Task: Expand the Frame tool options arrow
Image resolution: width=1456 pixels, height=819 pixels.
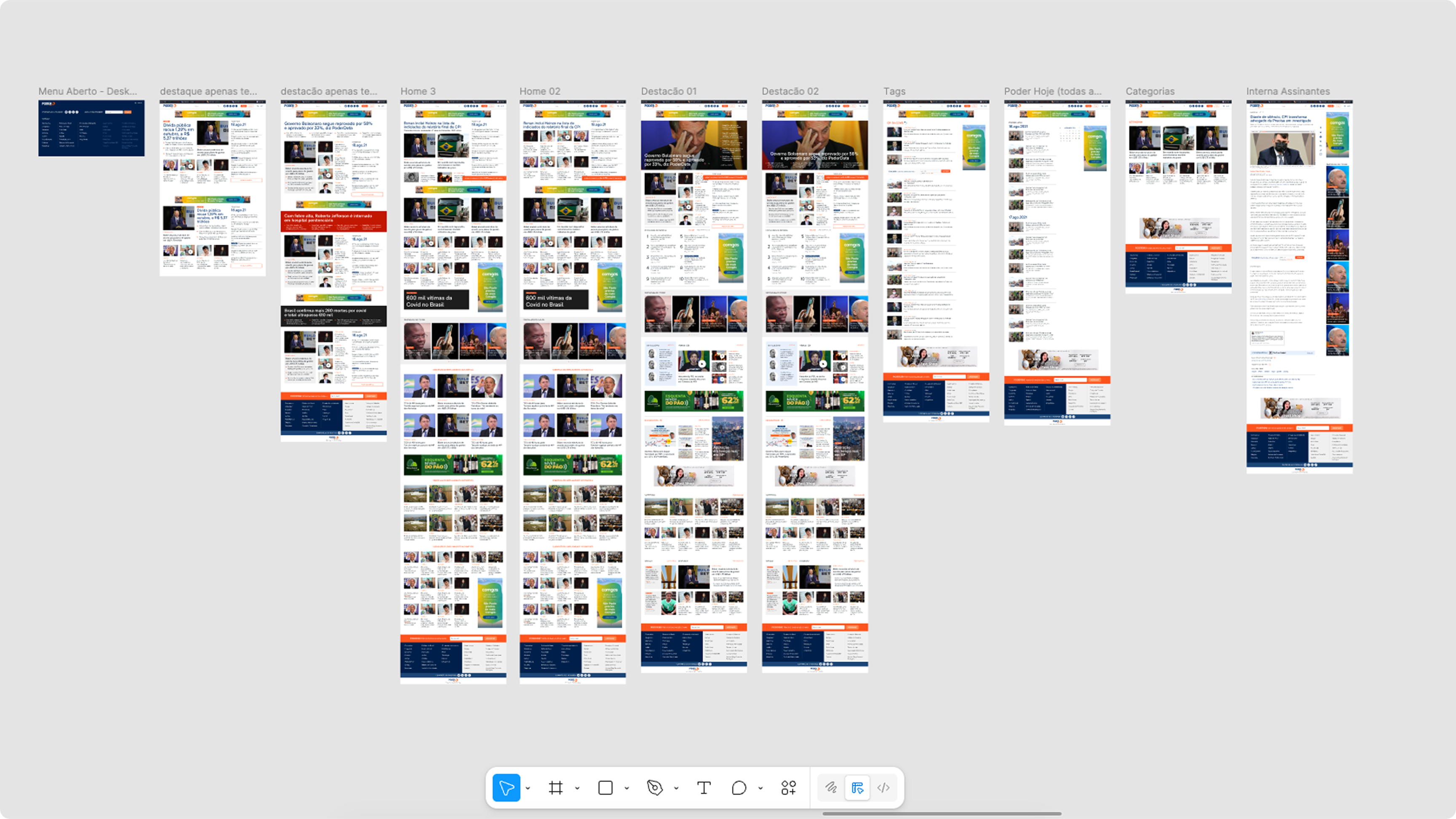Action: [577, 788]
